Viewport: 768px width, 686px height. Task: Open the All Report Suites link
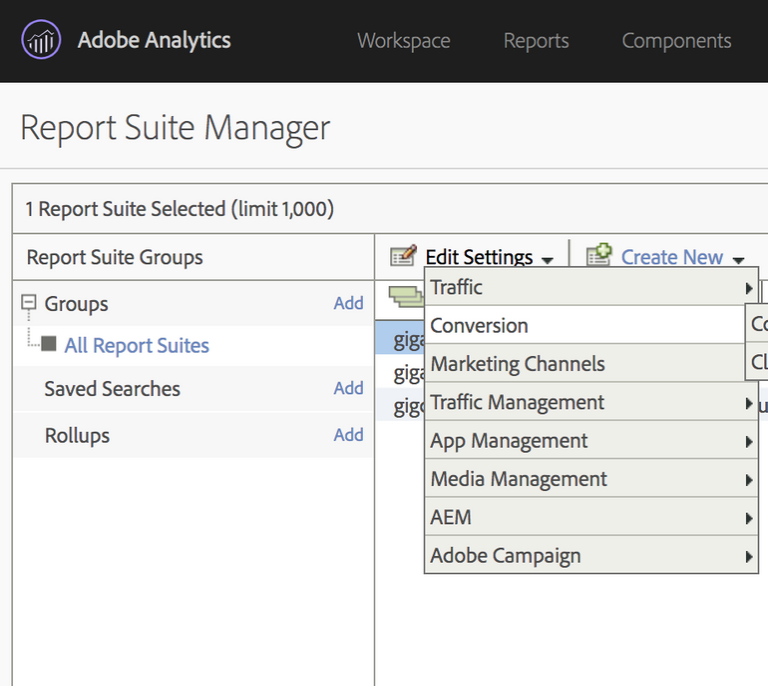[x=137, y=346]
